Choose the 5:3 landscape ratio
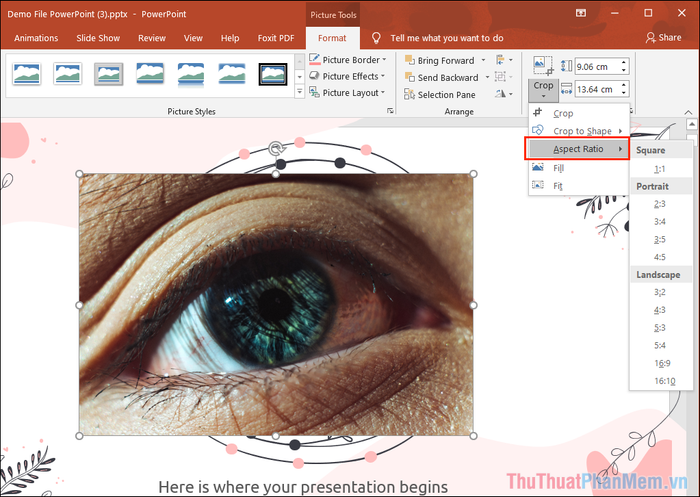This screenshot has height=497, width=700. tap(660, 327)
